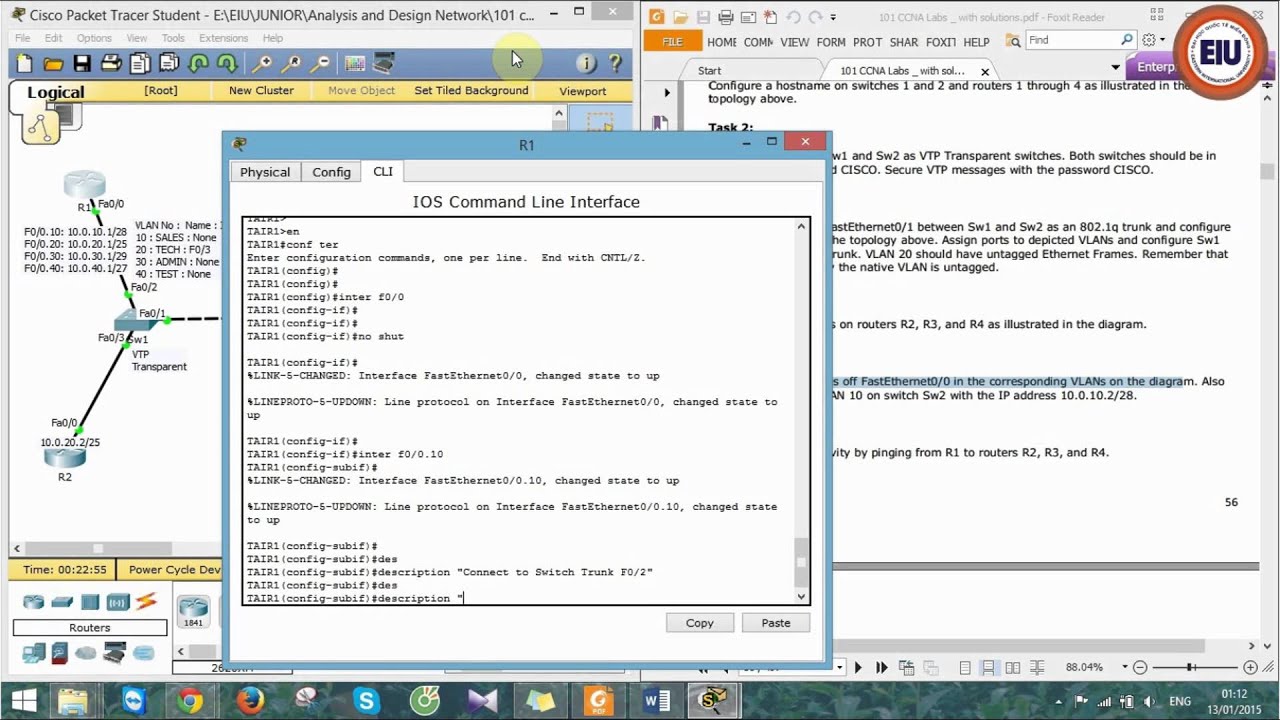Click the Foxit zoom in plus button
Viewport: 1280px width, 720px height.
(x=1250, y=667)
